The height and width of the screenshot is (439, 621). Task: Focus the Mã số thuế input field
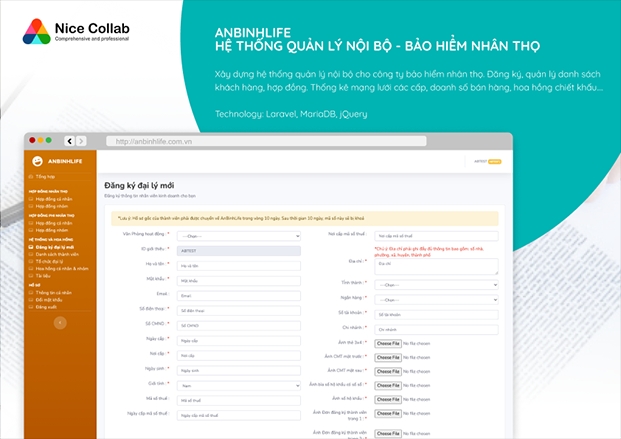(238, 401)
